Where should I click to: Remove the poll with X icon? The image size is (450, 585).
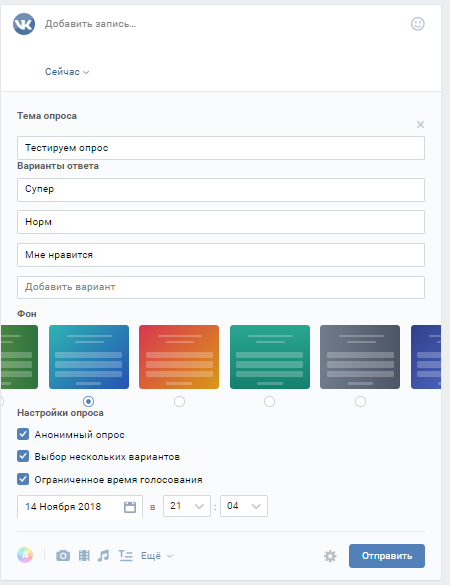420,124
